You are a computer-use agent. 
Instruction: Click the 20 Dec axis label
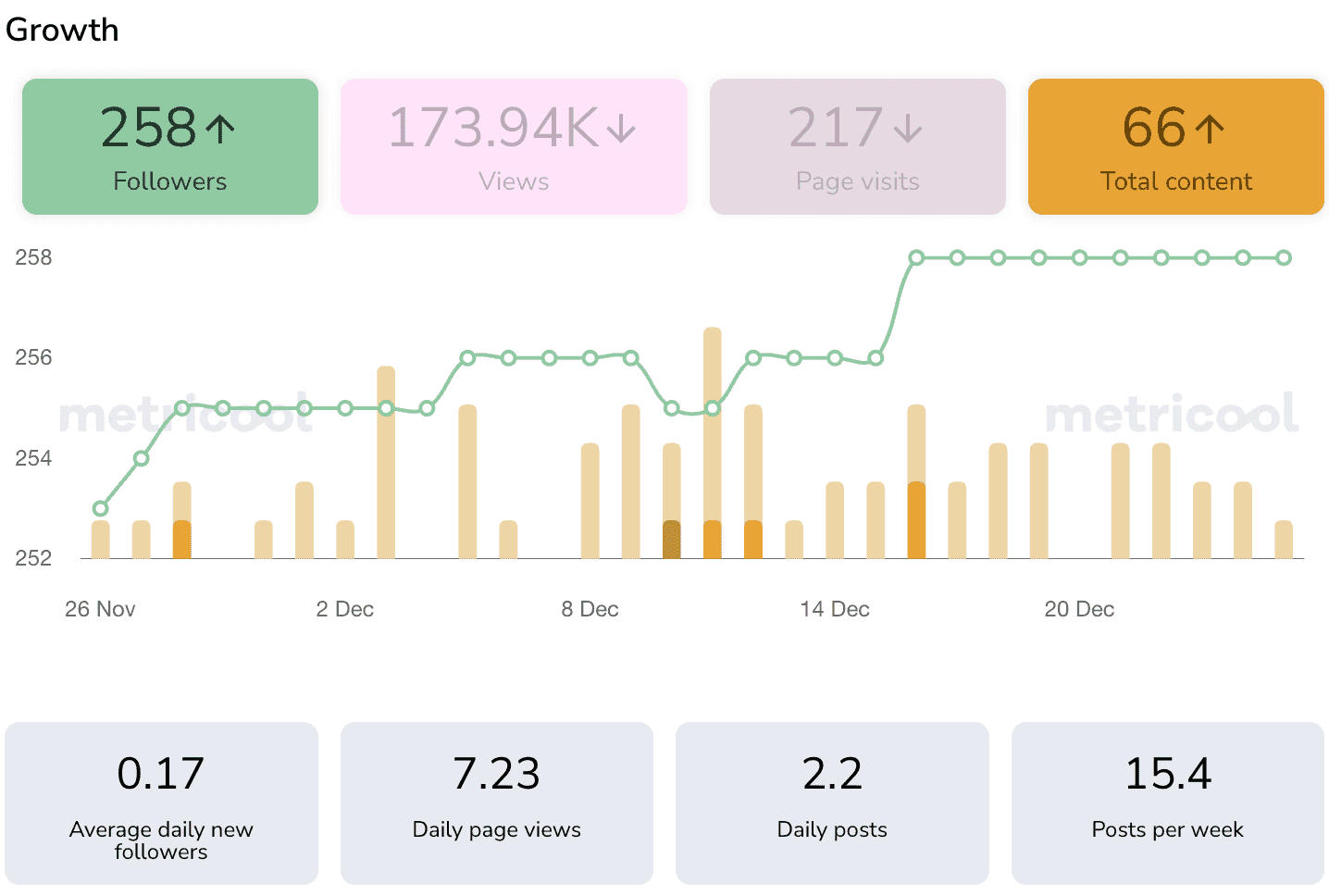coord(1079,609)
